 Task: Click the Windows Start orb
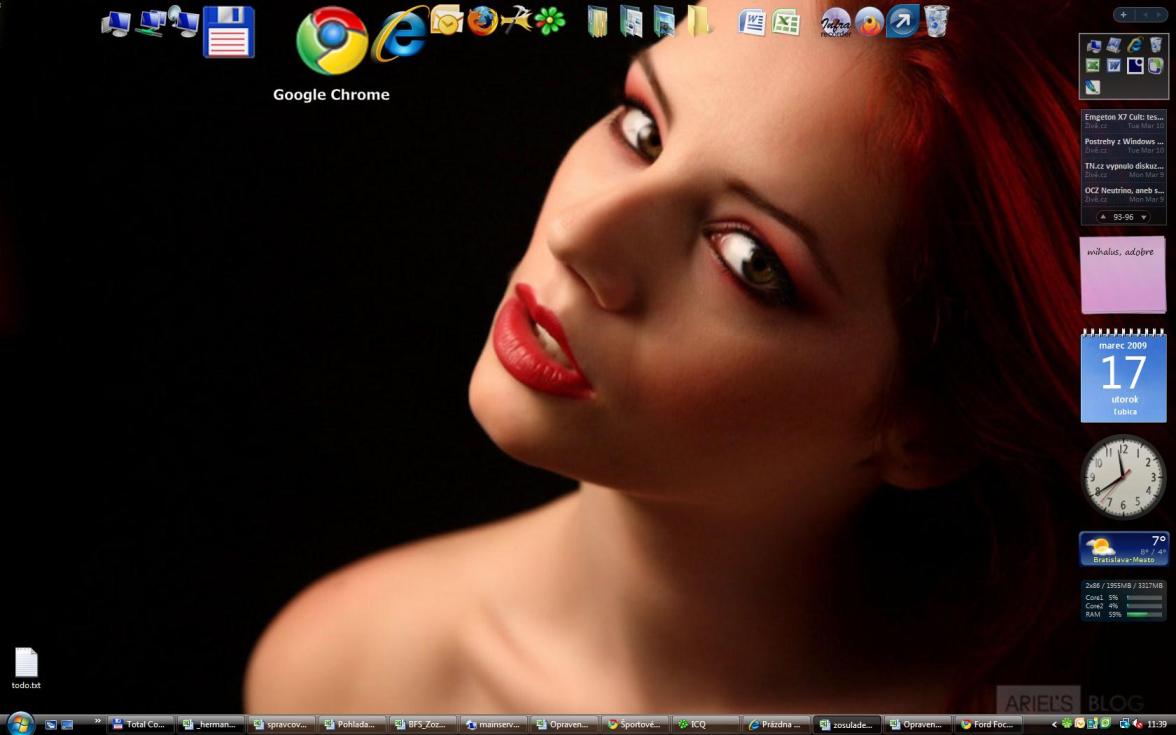(20, 724)
